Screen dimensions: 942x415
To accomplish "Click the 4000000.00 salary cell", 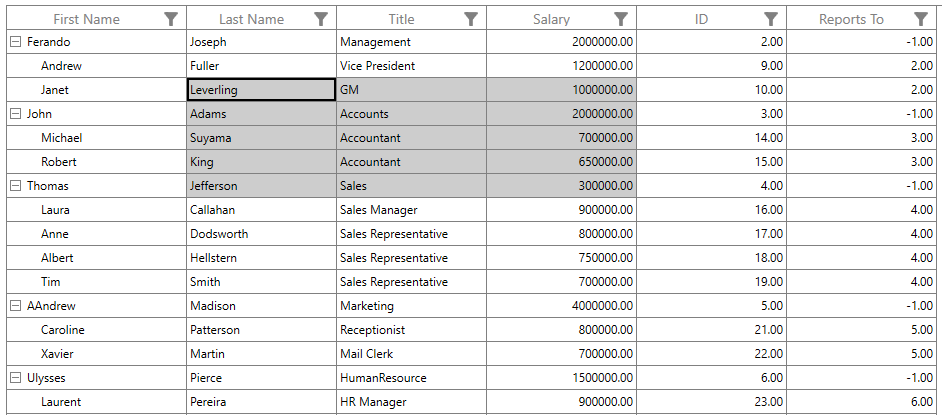I will [562, 306].
